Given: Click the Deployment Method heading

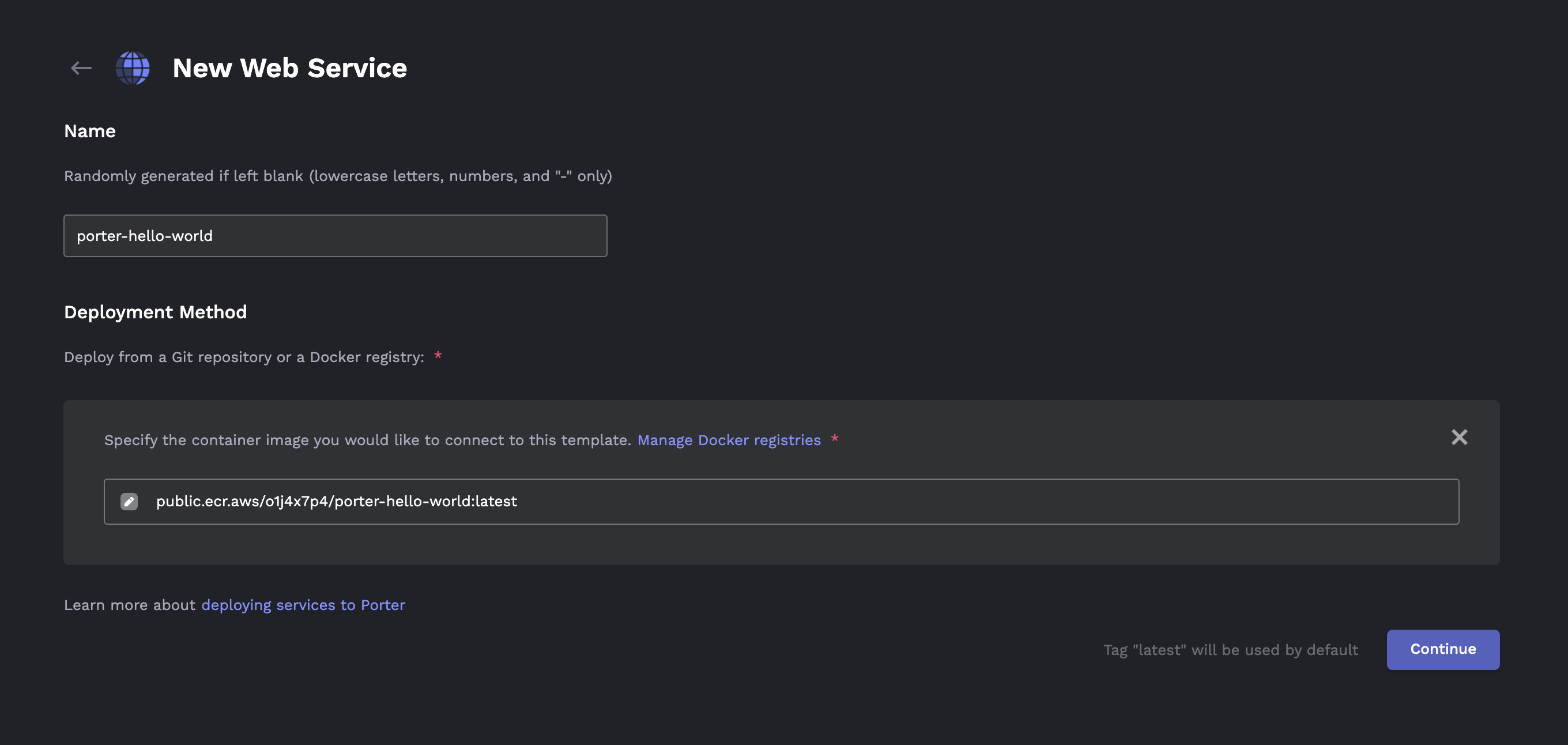Looking at the screenshot, I should [155, 313].
